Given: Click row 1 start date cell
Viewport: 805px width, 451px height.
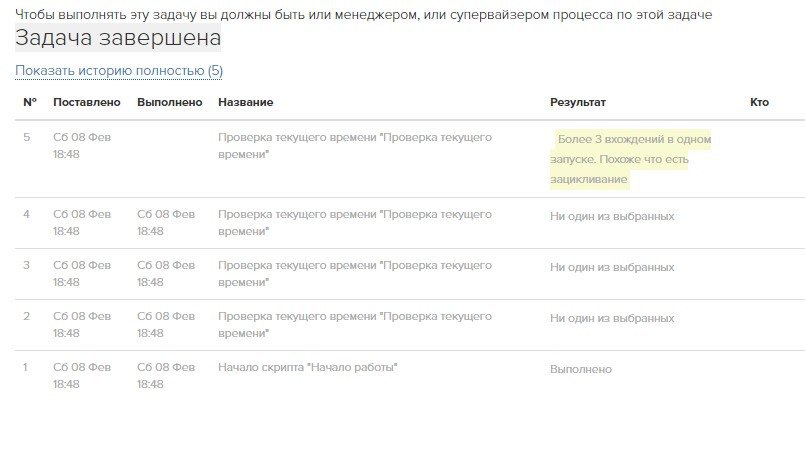Looking at the screenshot, I should [82, 375].
